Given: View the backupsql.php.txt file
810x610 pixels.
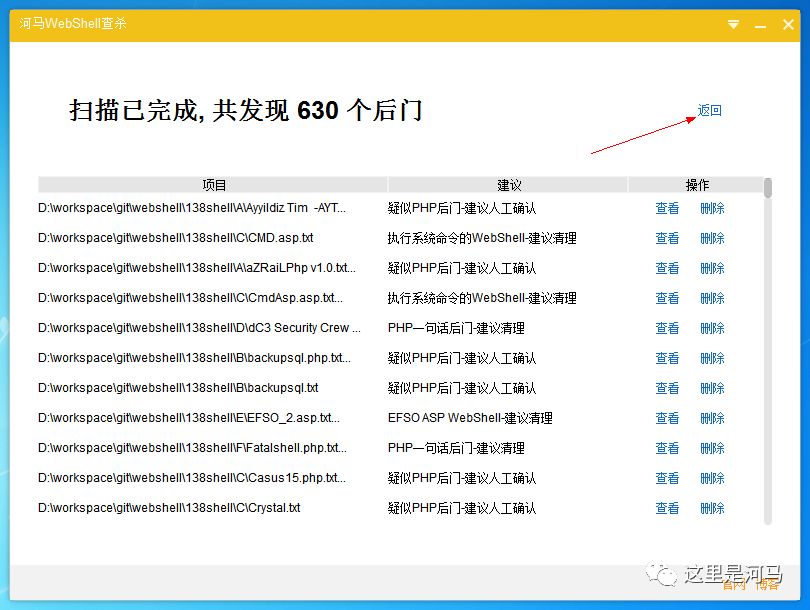Looking at the screenshot, I should point(667,358).
